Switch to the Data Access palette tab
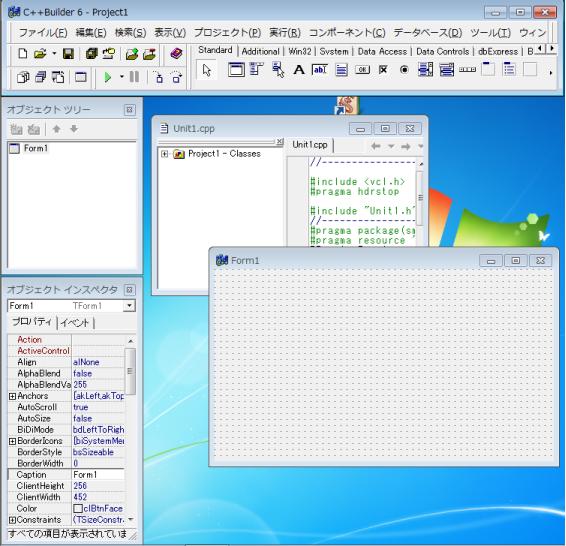 (x=382, y=52)
